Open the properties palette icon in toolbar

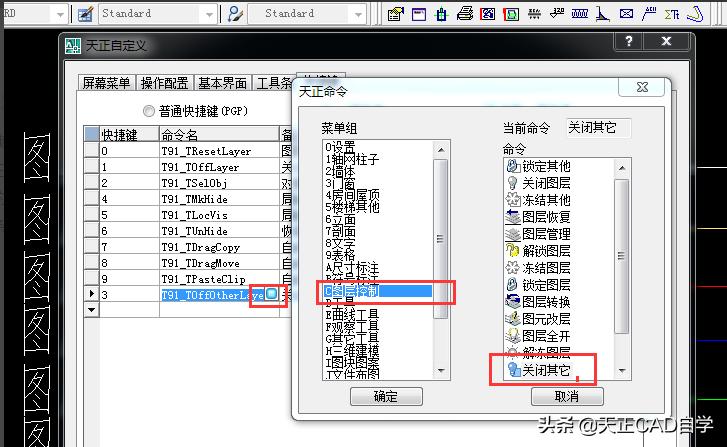(395, 14)
